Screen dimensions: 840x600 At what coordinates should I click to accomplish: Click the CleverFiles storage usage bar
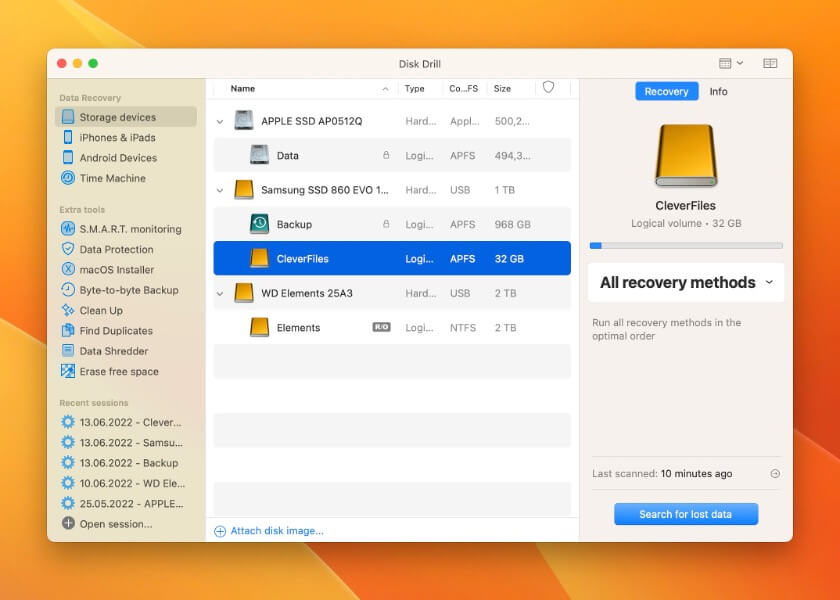pyautogui.click(x=686, y=245)
